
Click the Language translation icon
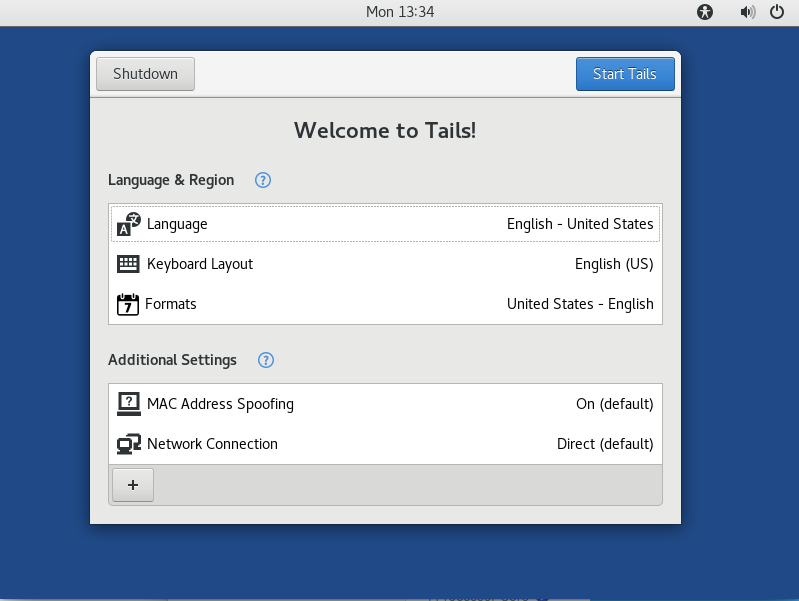pyautogui.click(x=129, y=224)
